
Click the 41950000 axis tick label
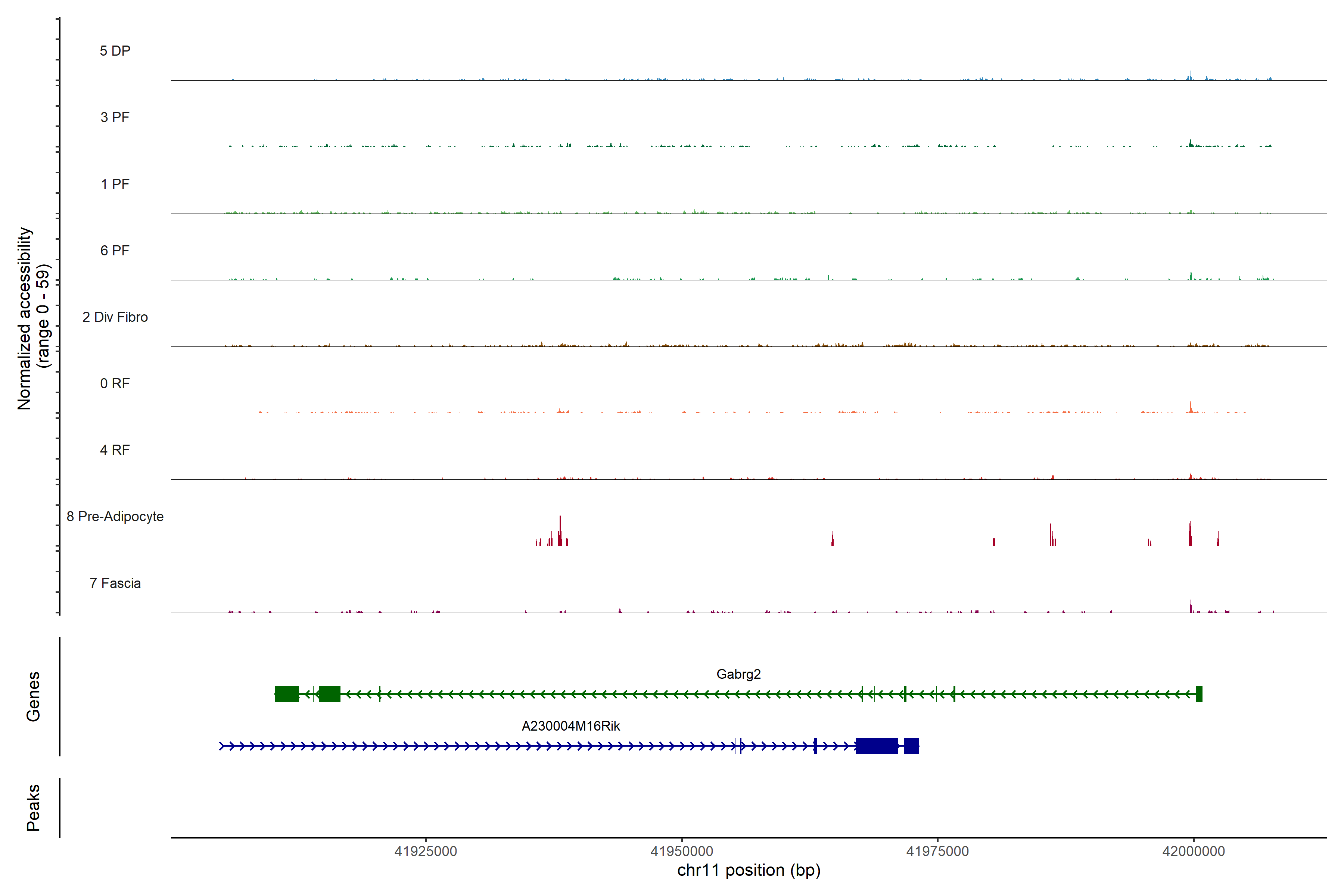click(x=682, y=852)
